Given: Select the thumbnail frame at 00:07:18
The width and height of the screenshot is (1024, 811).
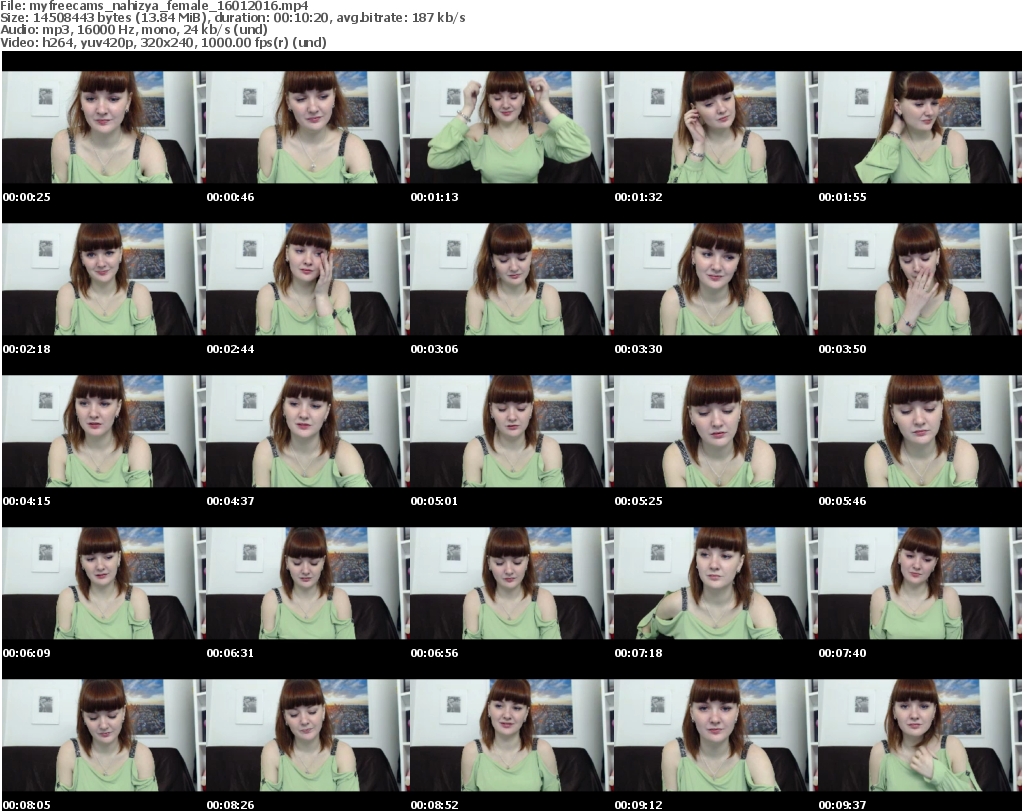Looking at the screenshot, I should point(715,584).
